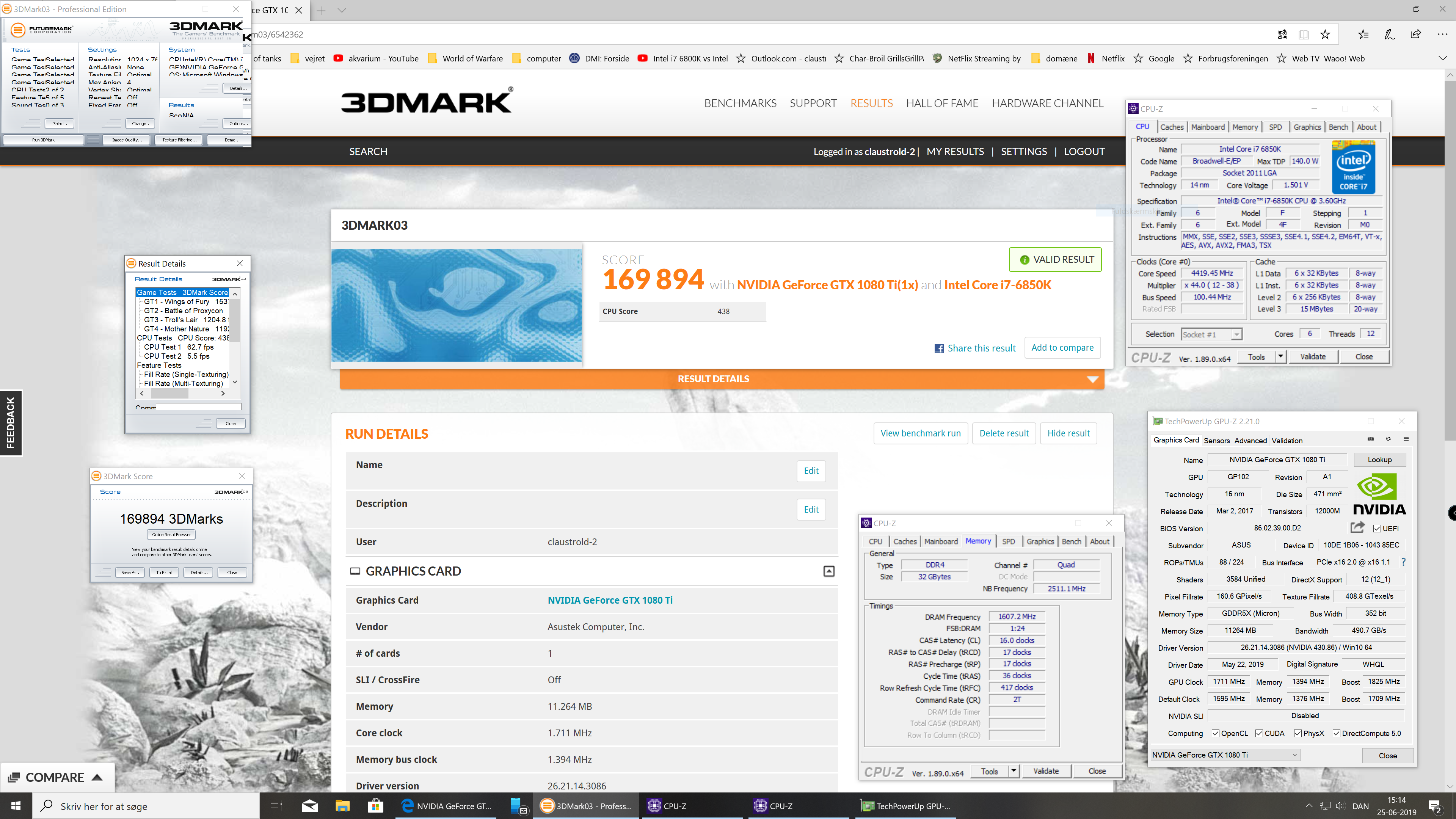The image size is (1456, 819).
Task: Click the Delete result button
Action: pyautogui.click(x=1004, y=433)
